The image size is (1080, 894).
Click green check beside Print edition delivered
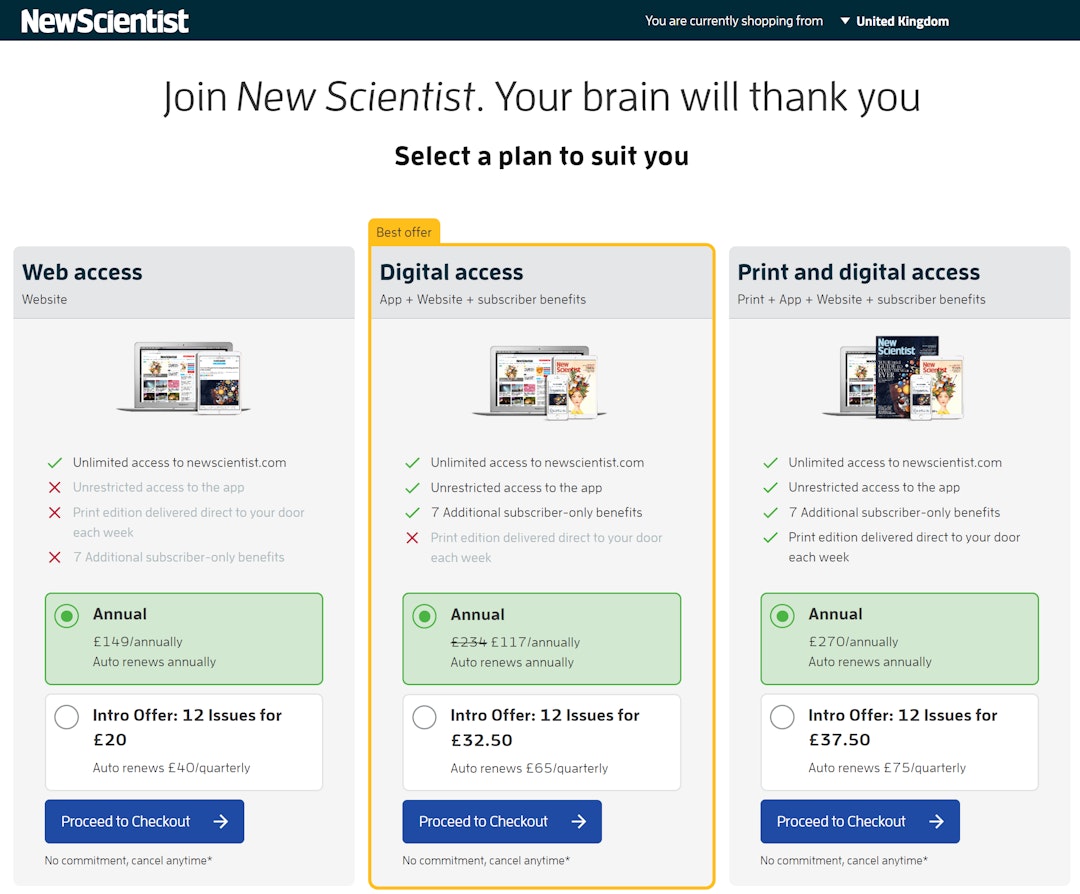click(770, 538)
